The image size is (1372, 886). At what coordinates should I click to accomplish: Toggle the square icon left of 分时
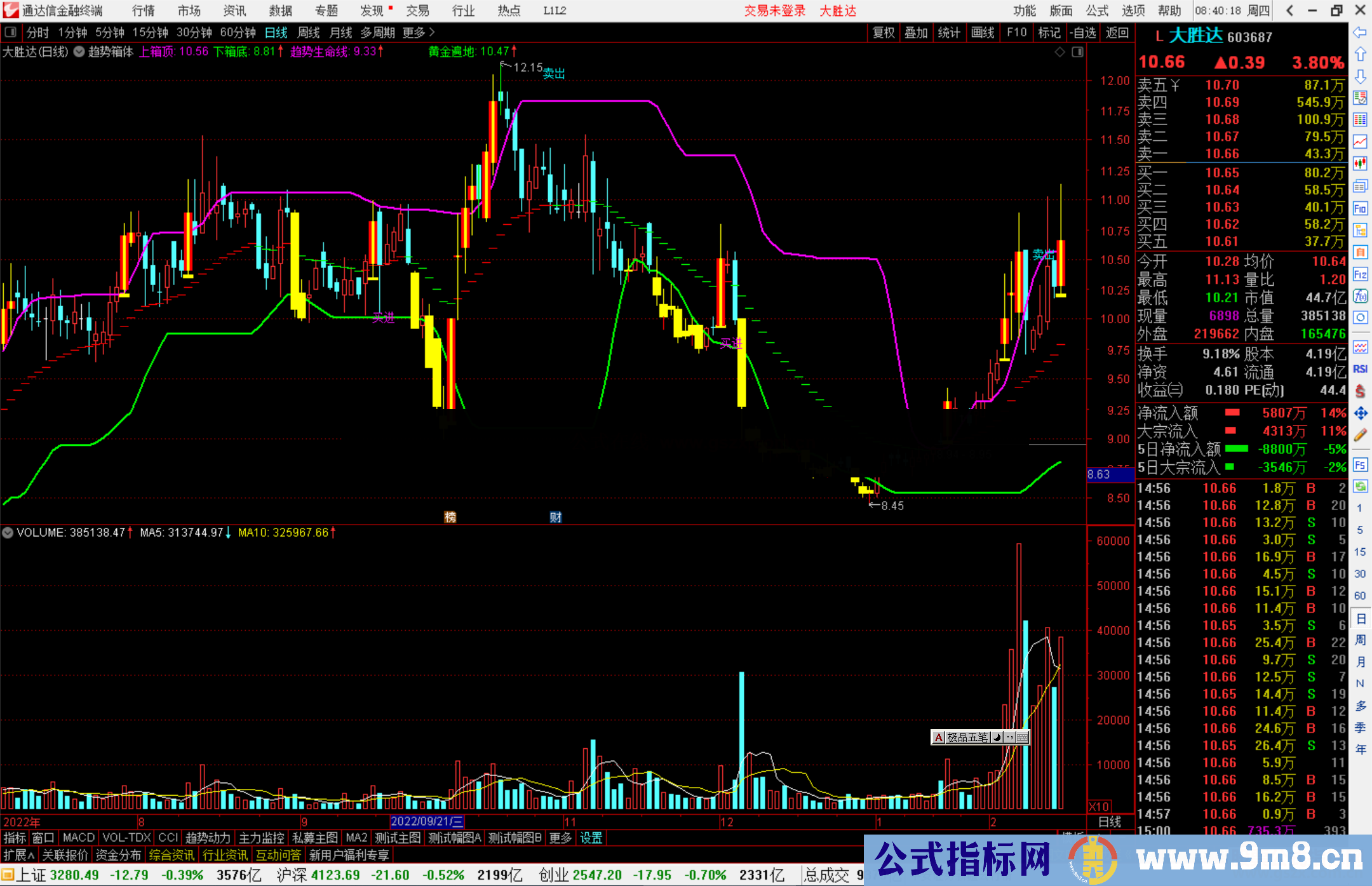pyautogui.click(x=11, y=32)
